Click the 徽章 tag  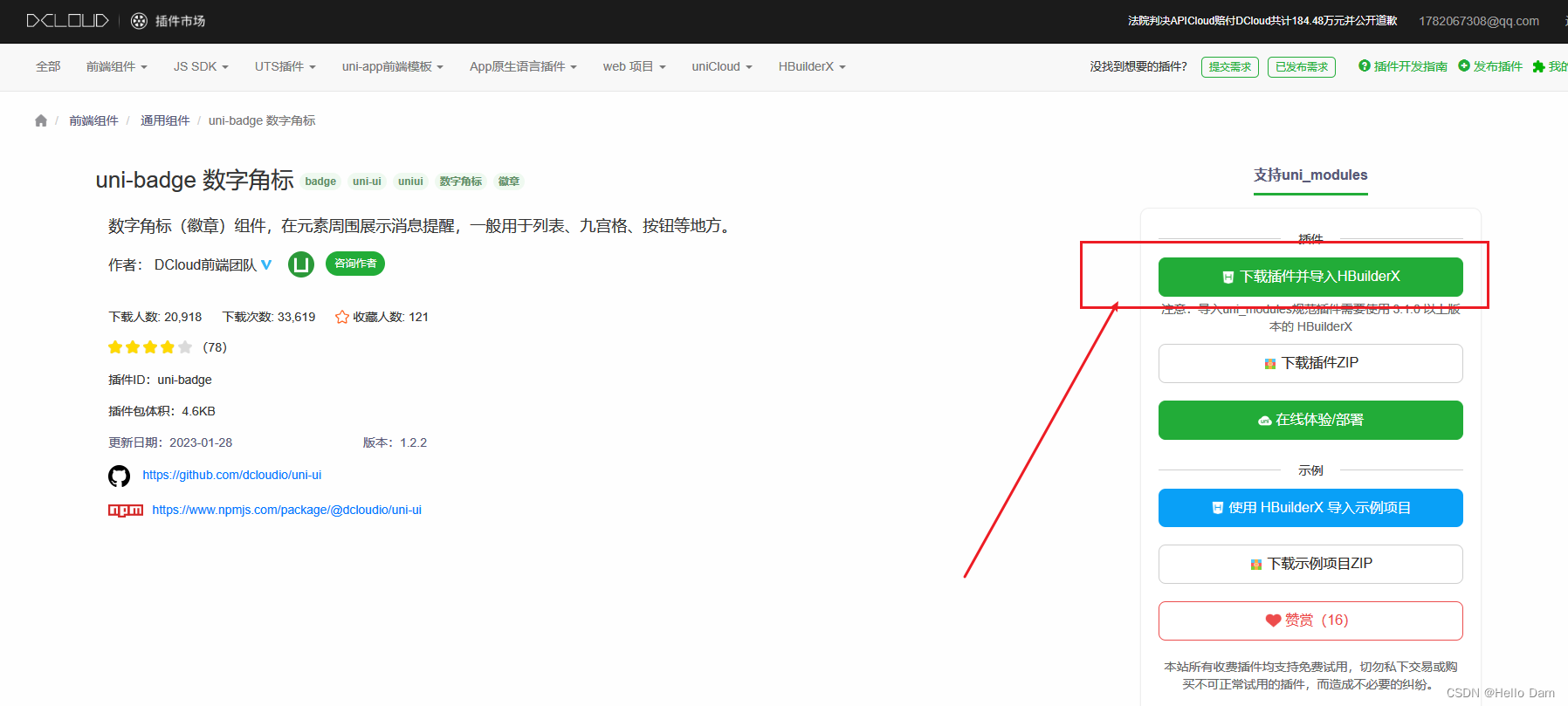tap(509, 182)
